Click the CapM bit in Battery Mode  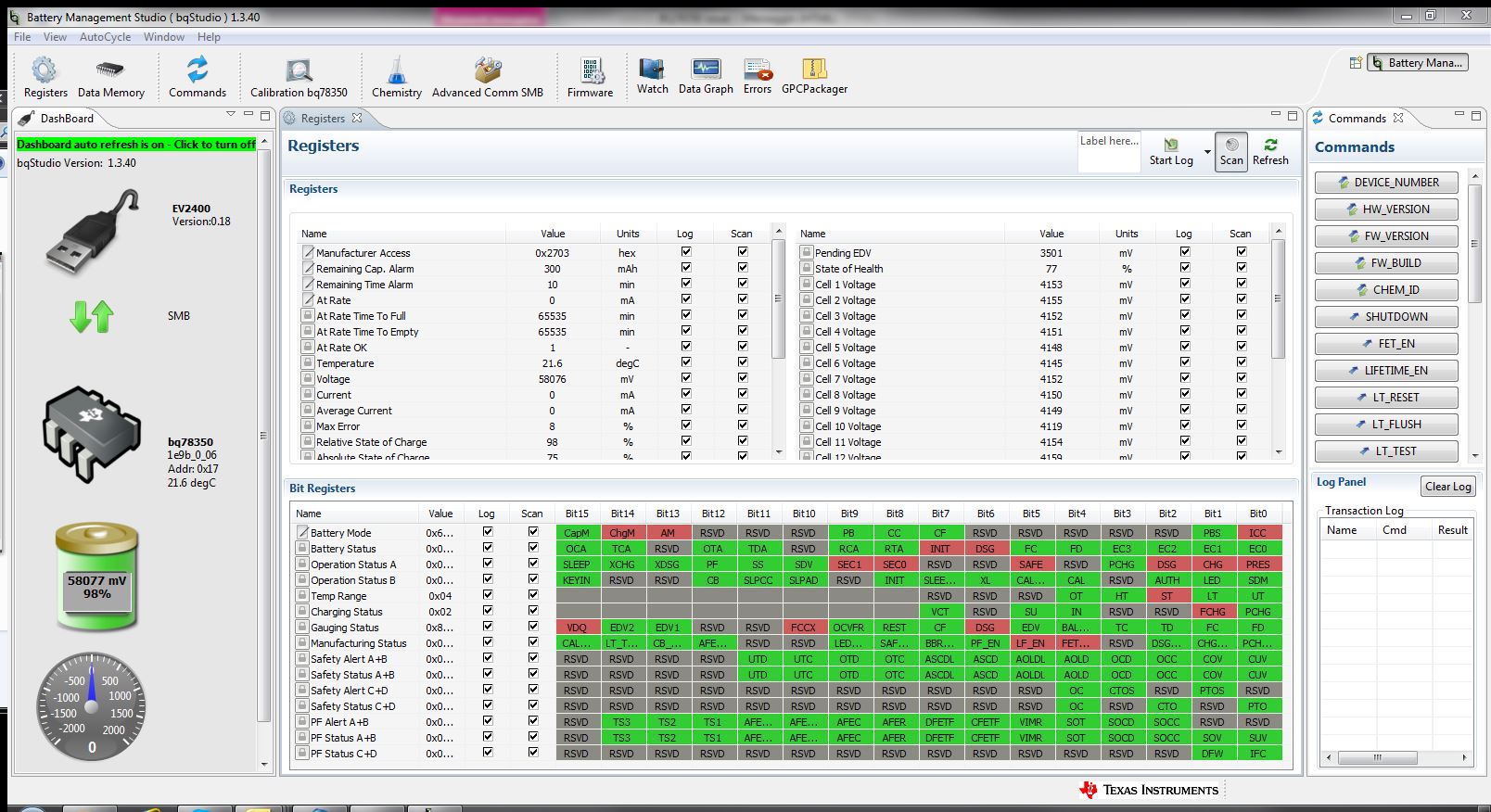tap(577, 533)
